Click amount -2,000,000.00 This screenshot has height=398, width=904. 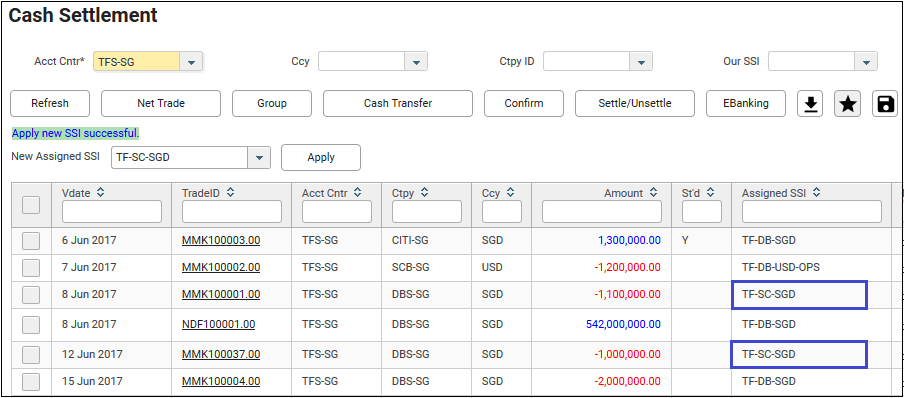pos(628,381)
